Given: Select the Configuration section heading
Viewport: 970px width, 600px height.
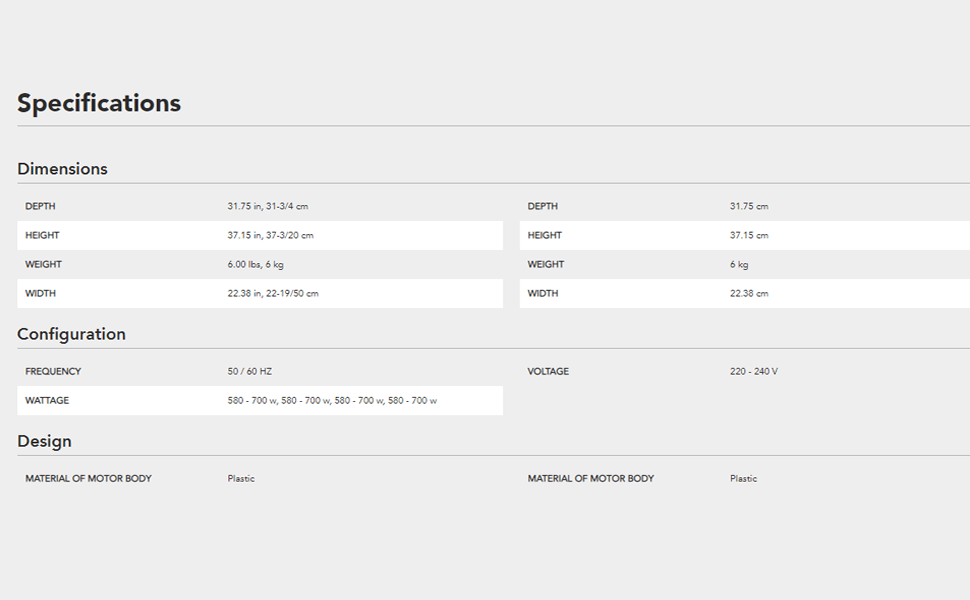Looking at the screenshot, I should (71, 334).
